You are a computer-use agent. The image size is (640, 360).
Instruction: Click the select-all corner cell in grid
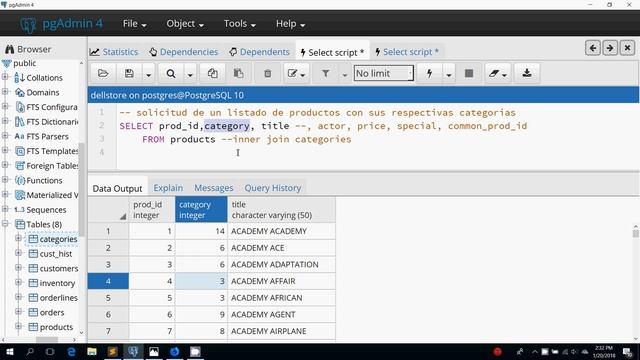click(108, 209)
